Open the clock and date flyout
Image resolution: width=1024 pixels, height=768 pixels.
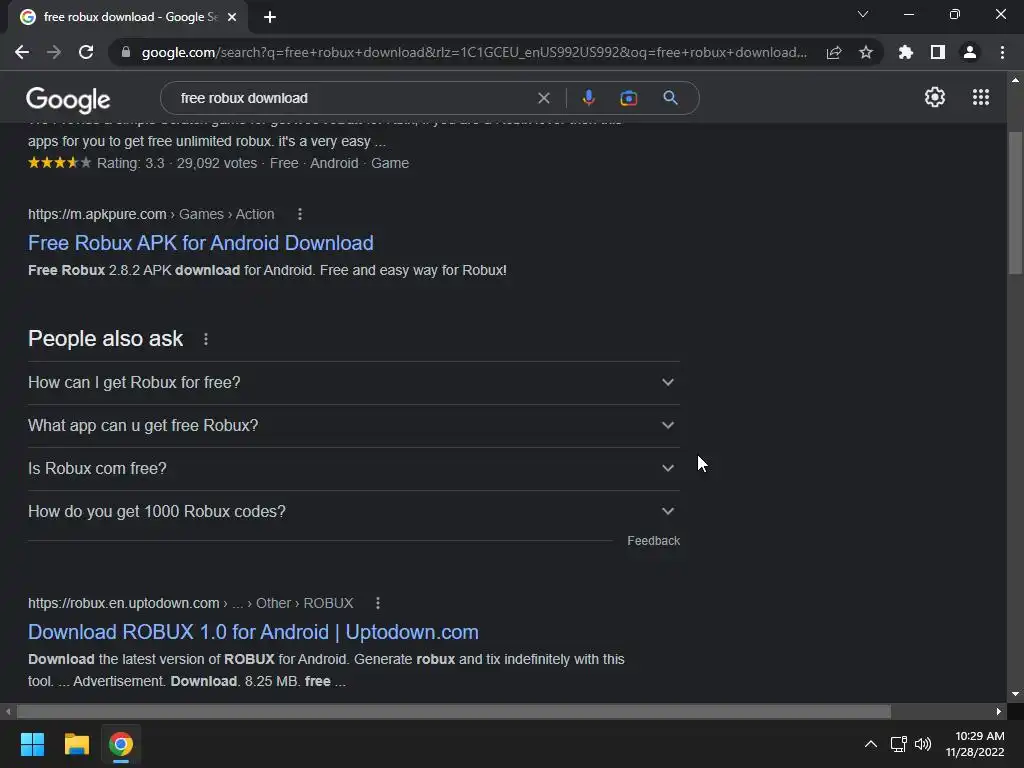[x=975, y=744]
